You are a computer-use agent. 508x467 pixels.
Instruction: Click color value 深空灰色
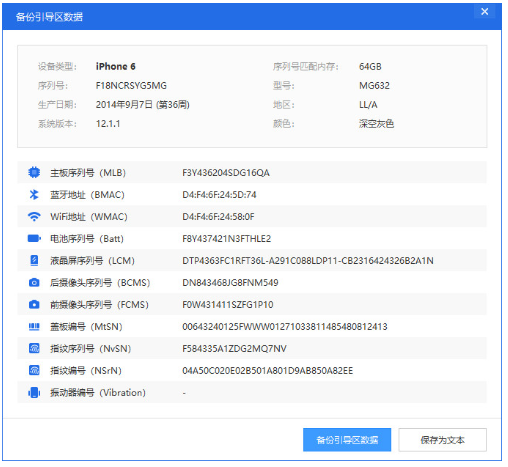376,124
